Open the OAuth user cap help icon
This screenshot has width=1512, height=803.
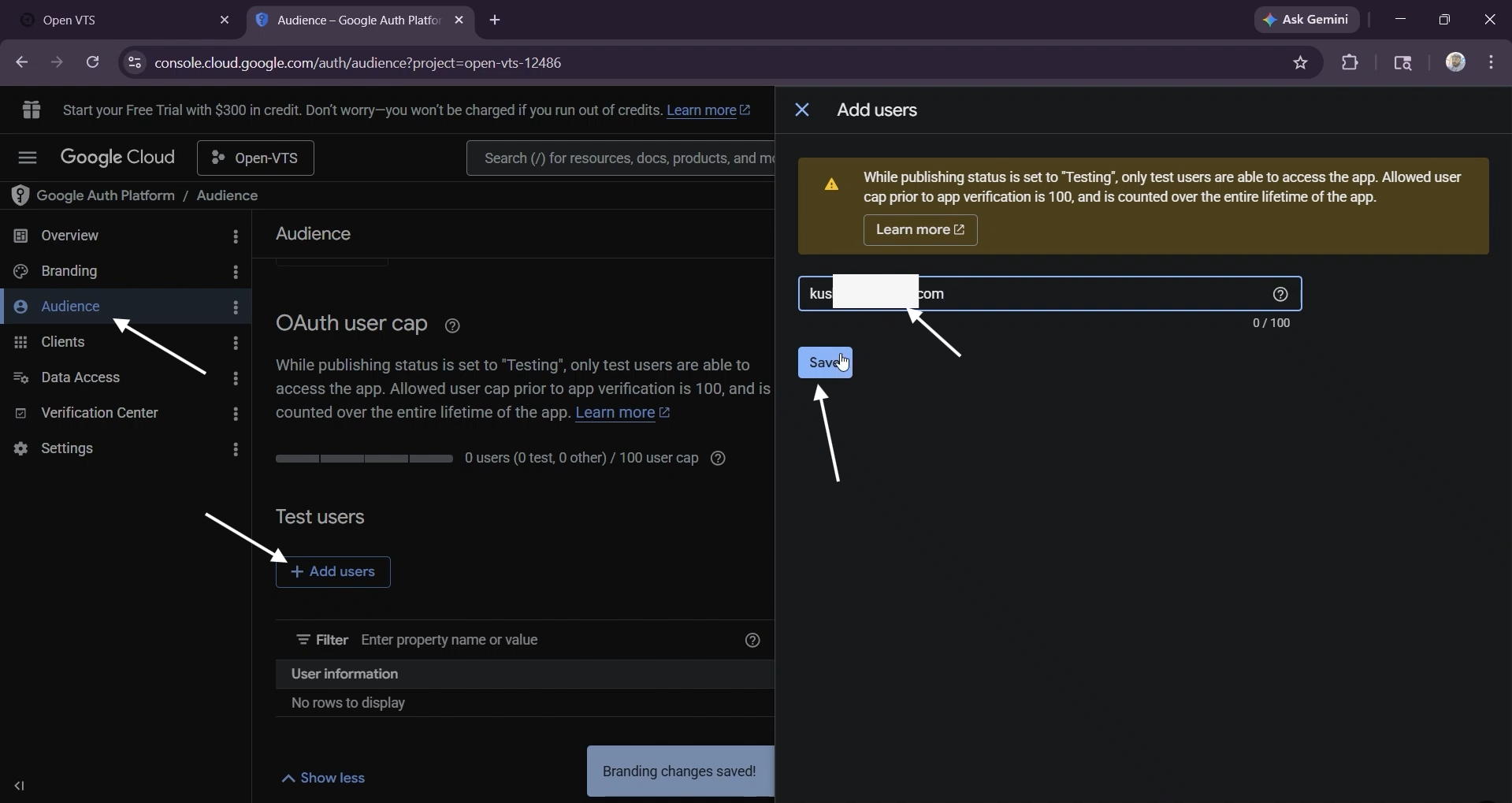(452, 325)
